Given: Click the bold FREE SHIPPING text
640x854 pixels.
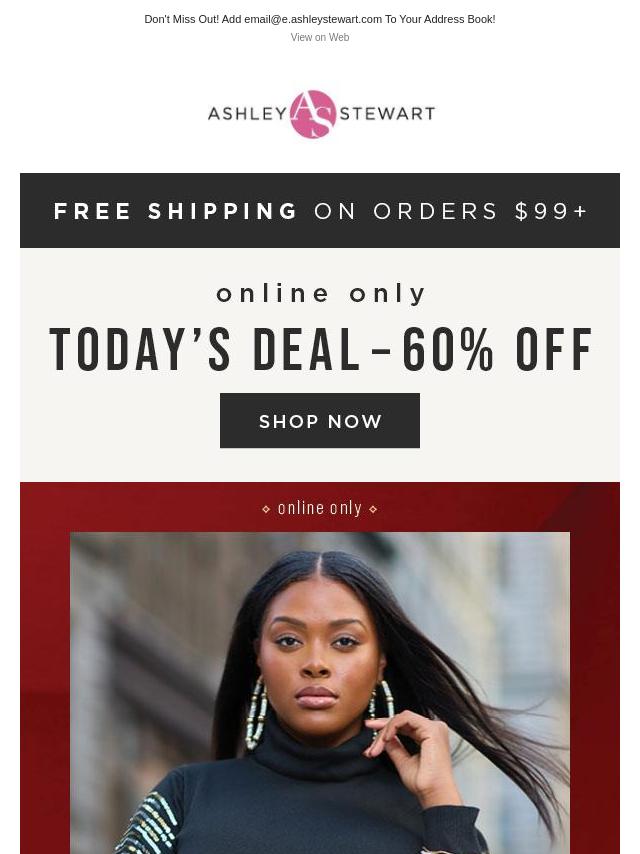Looking at the screenshot, I should click(175, 211).
